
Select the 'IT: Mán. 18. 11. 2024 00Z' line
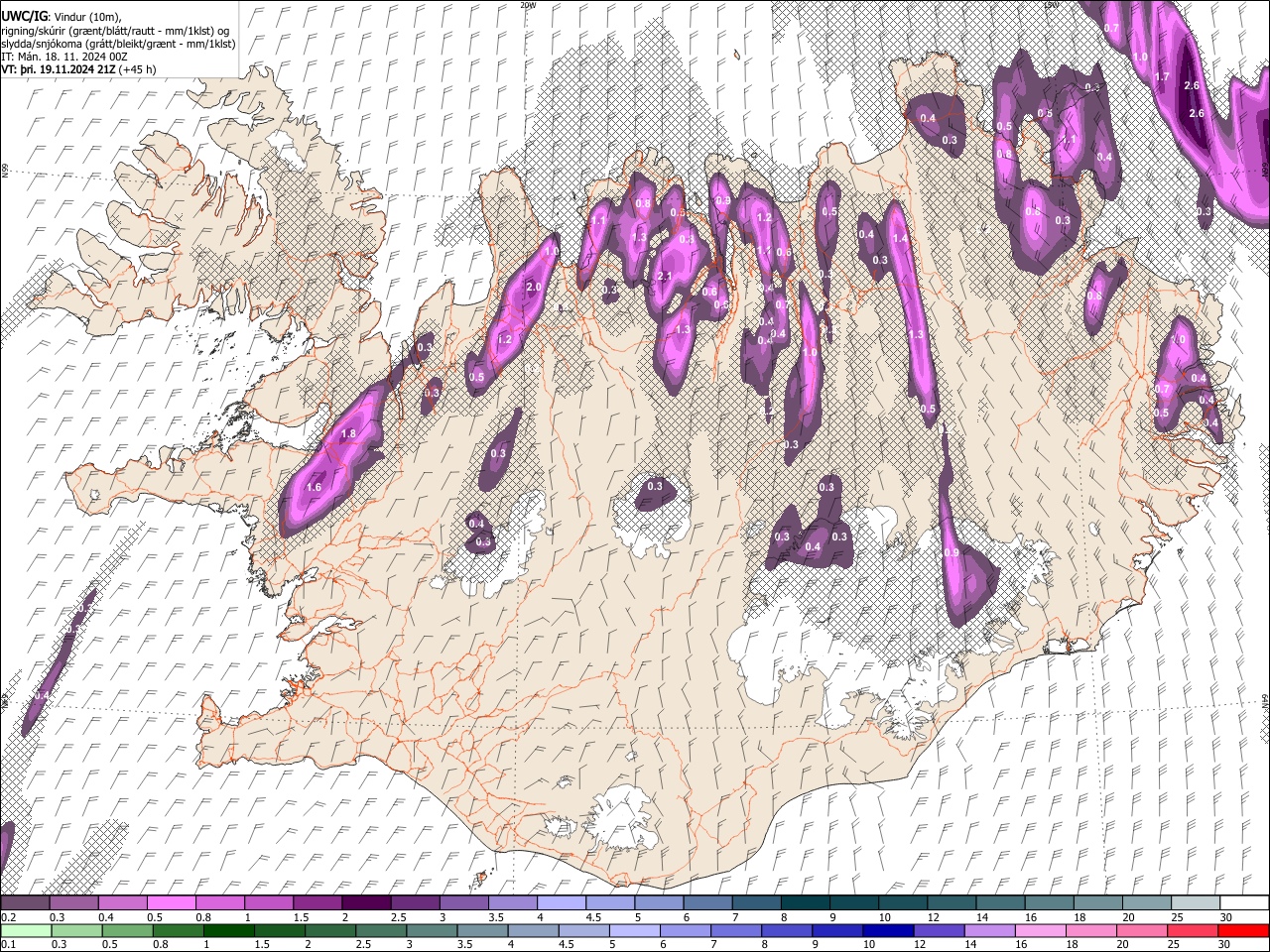pos(63,57)
